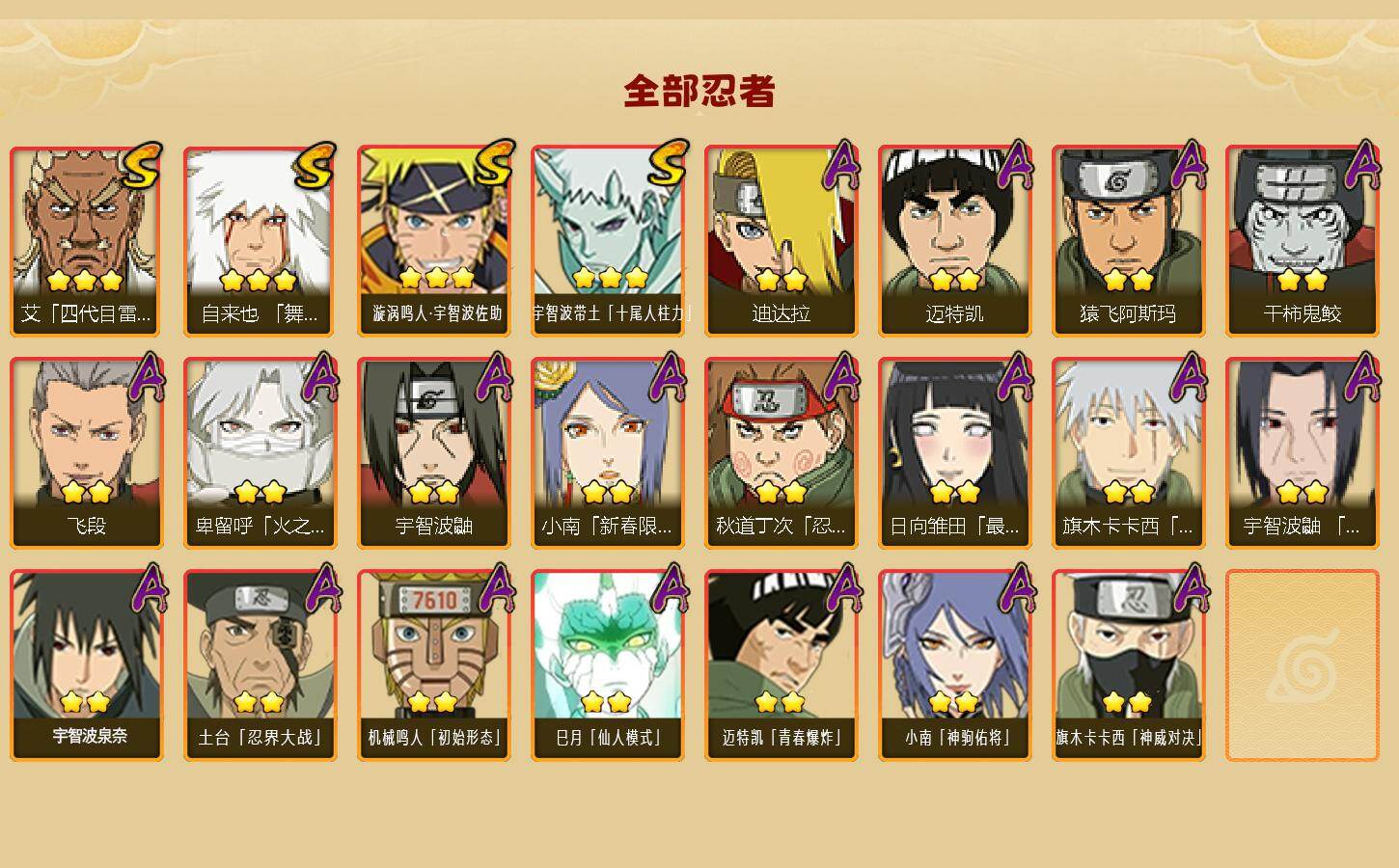Click the S rank badge on 艾「四代目雷影」card

coord(141,167)
